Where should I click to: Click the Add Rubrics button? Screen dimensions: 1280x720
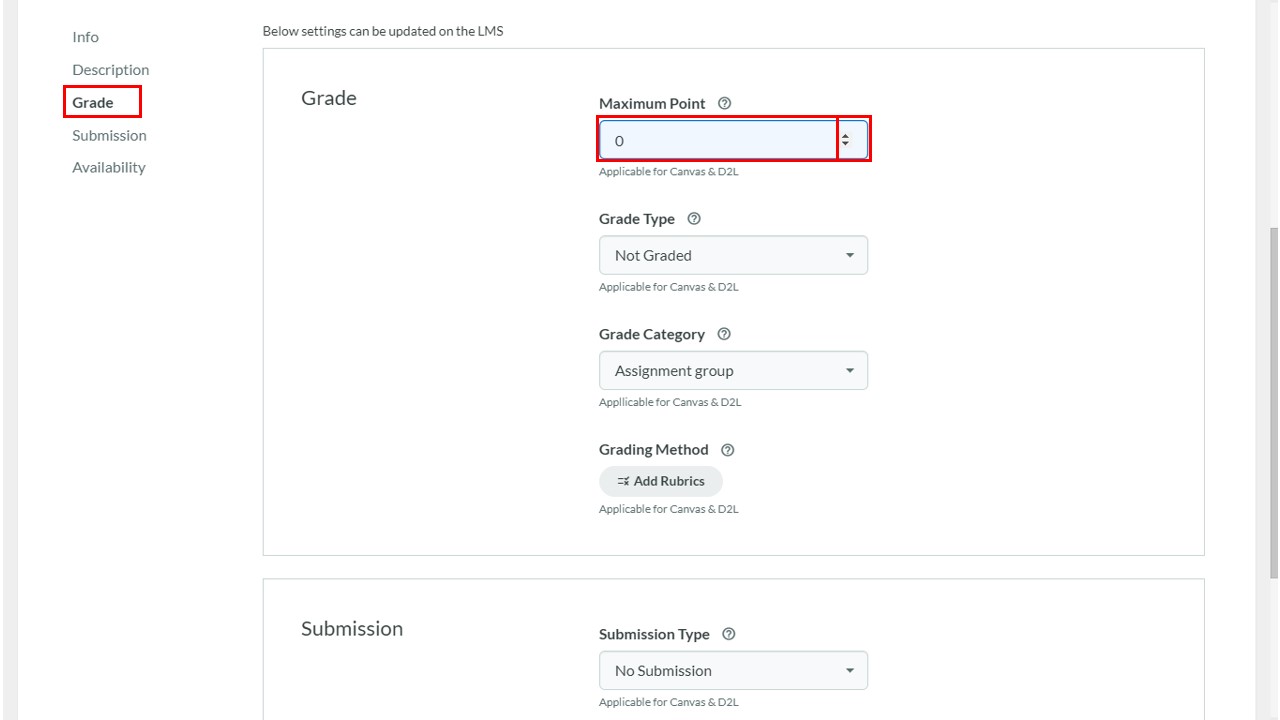[661, 481]
